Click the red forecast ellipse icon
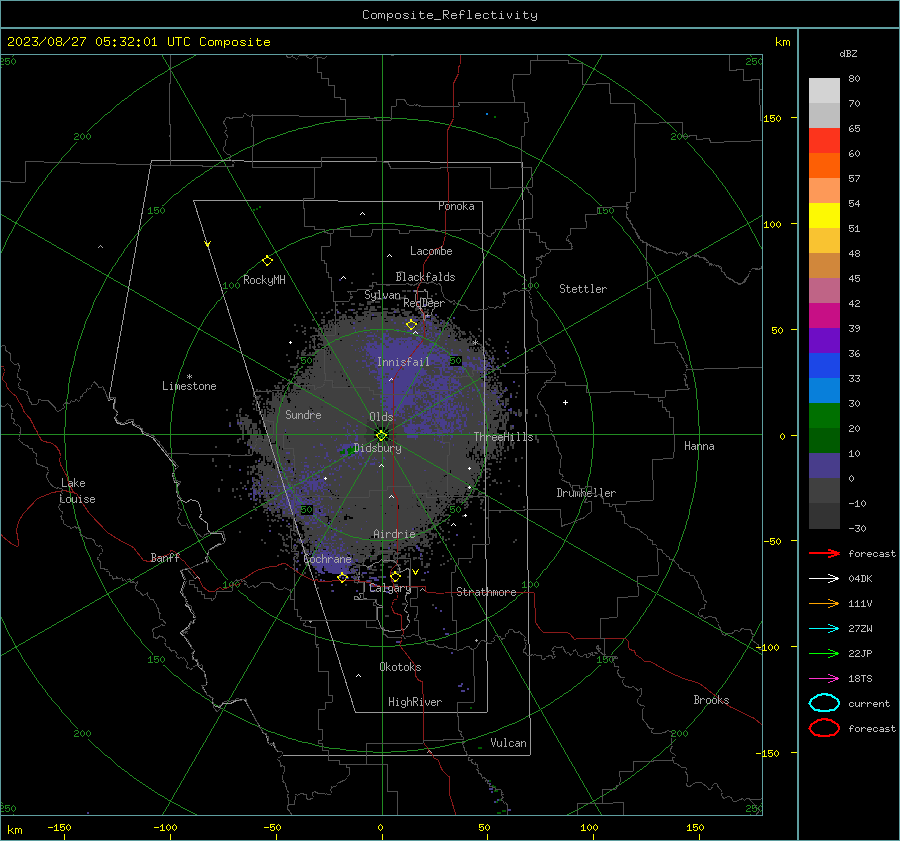Image resolution: width=900 pixels, height=841 pixels. (x=824, y=728)
